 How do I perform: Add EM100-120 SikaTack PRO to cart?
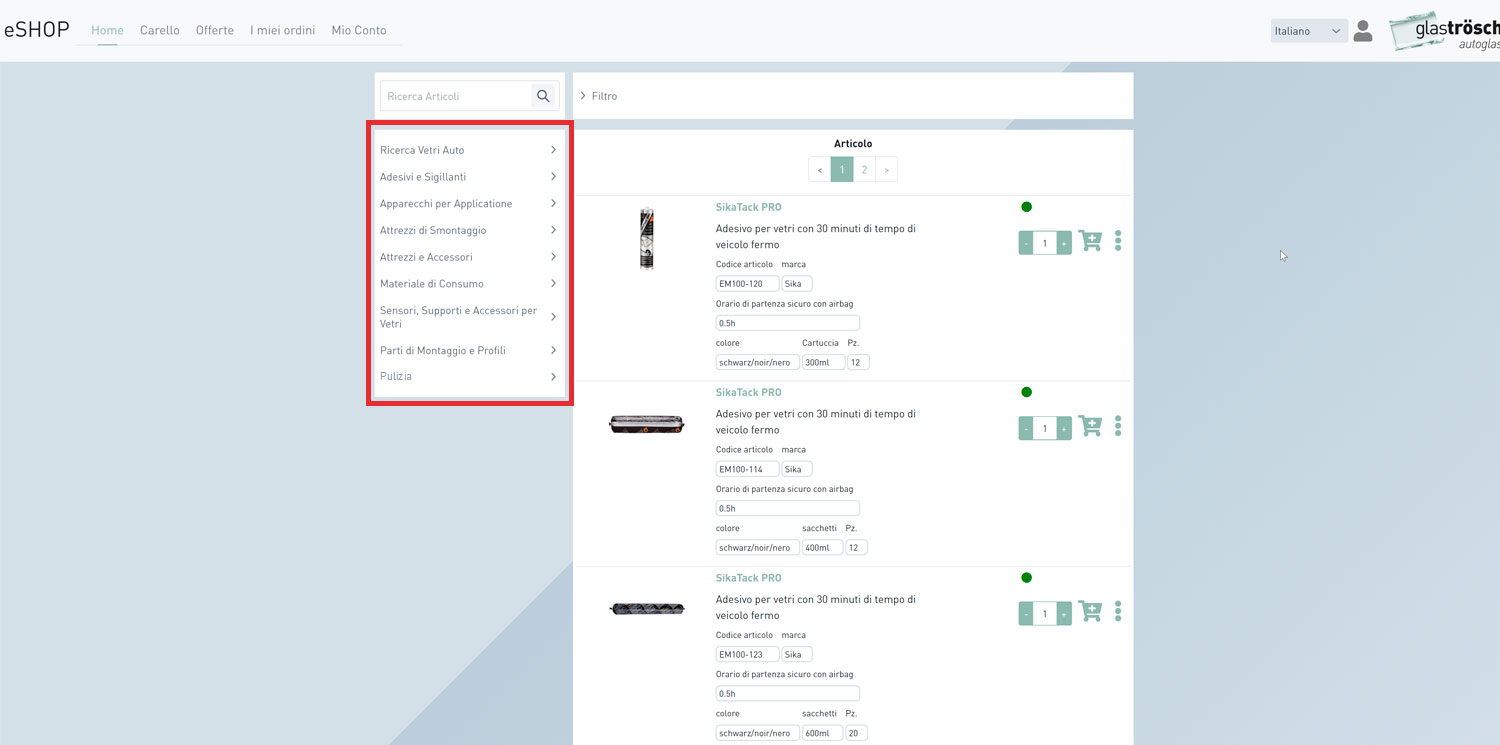click(1090, 241)
